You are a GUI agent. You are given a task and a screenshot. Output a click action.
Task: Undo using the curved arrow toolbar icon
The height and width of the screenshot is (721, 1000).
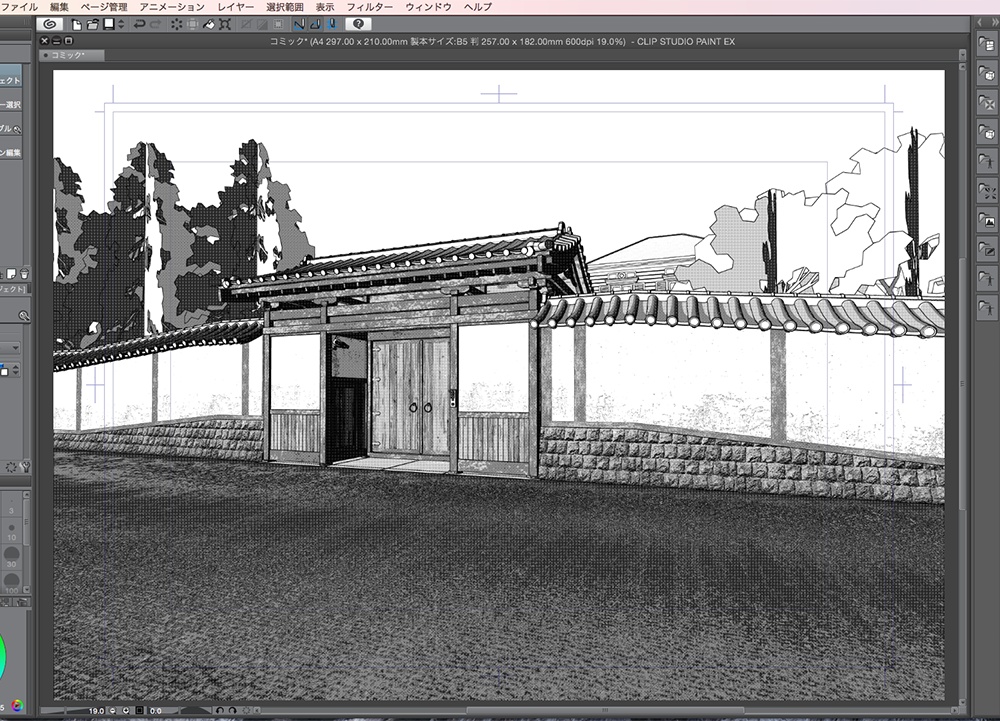click(x=140, y=23)
